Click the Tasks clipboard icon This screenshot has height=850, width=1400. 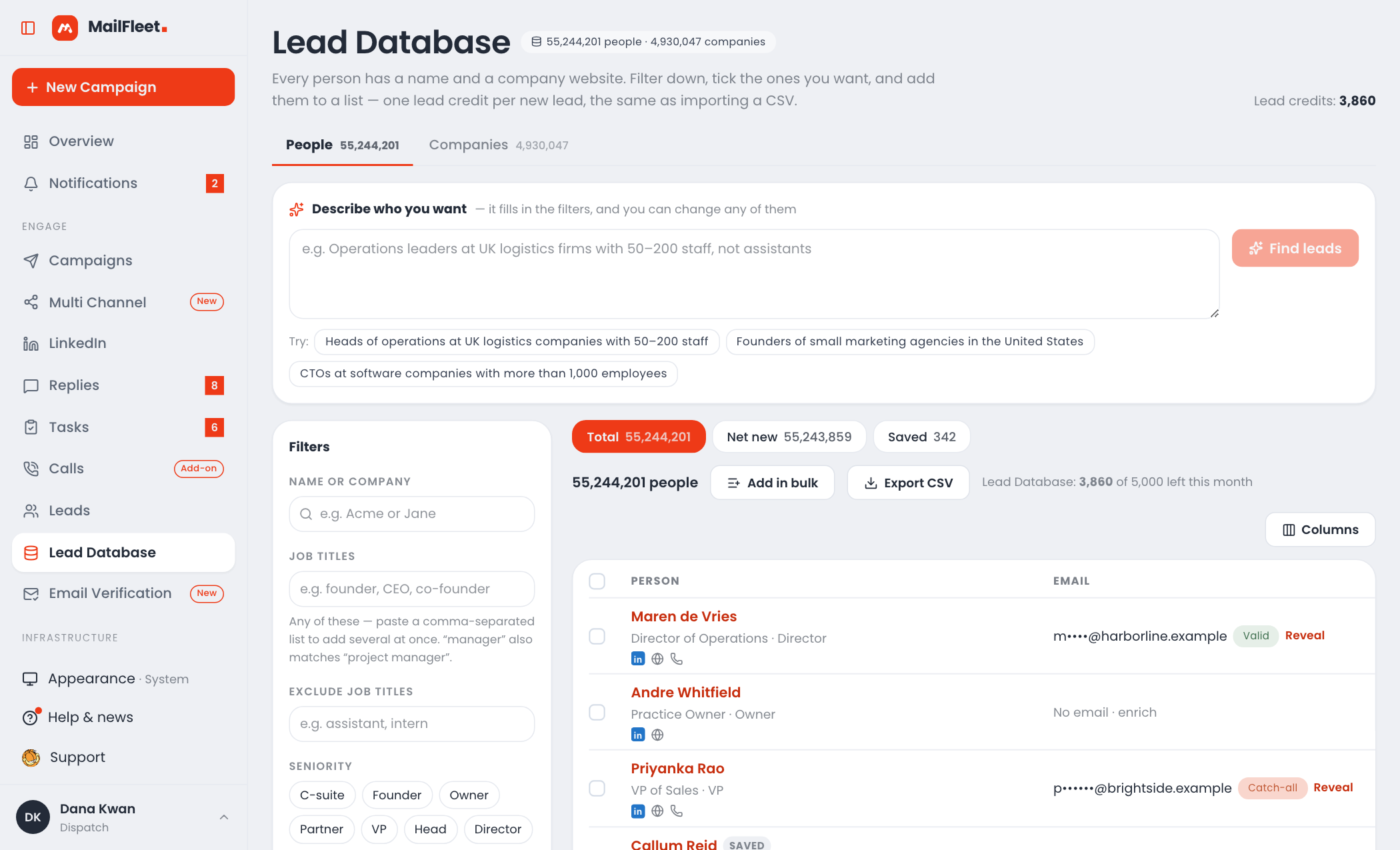(x=31, y=427)
